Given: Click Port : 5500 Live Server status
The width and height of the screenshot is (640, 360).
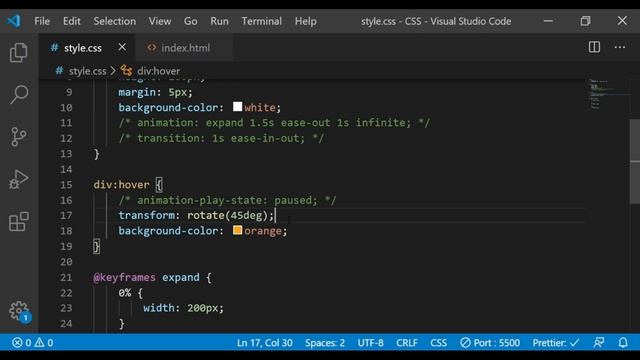Looking at the screenshot, I should click(x=490, y=342).
